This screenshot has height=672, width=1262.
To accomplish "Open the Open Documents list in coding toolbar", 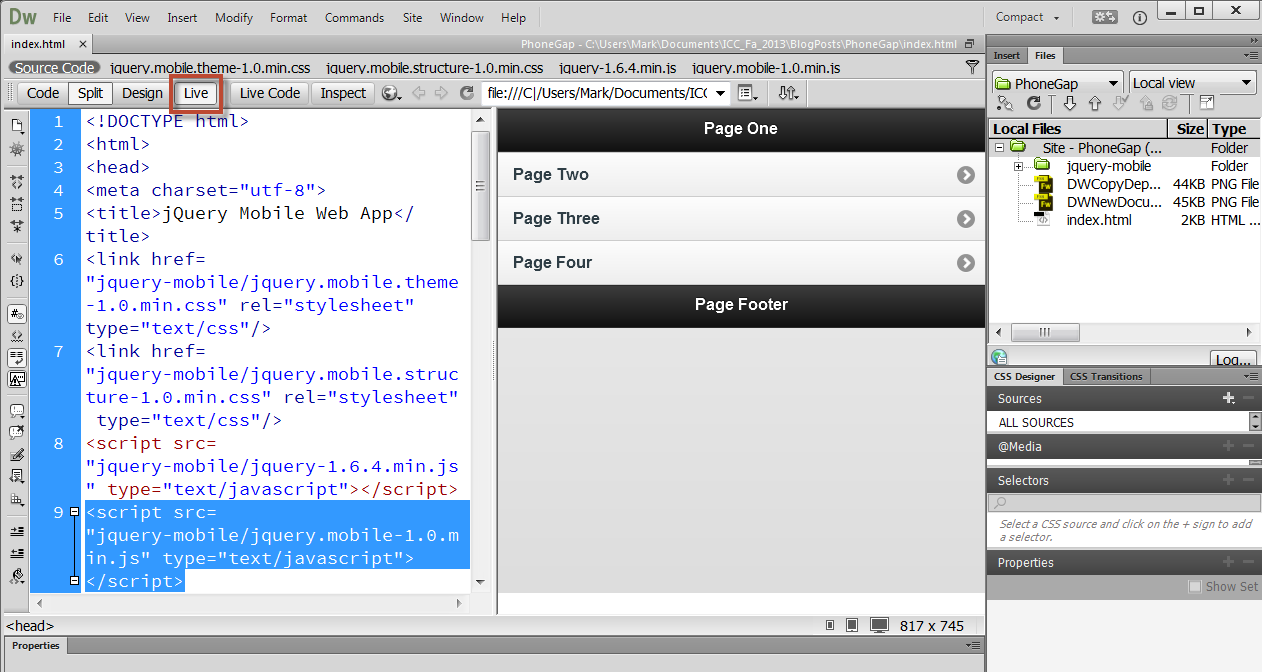I will click(x=17, y=125).
